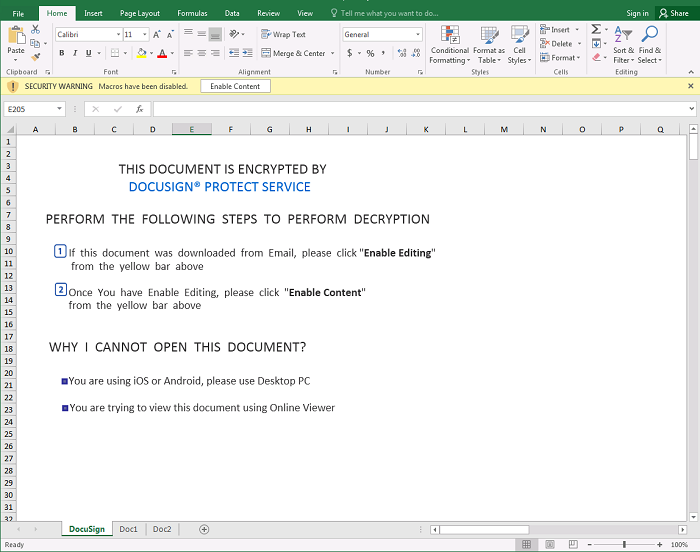This screenshot has width=700, height=552.
Task: Click the AutoSum sigma icon
Action: point(596,30)
